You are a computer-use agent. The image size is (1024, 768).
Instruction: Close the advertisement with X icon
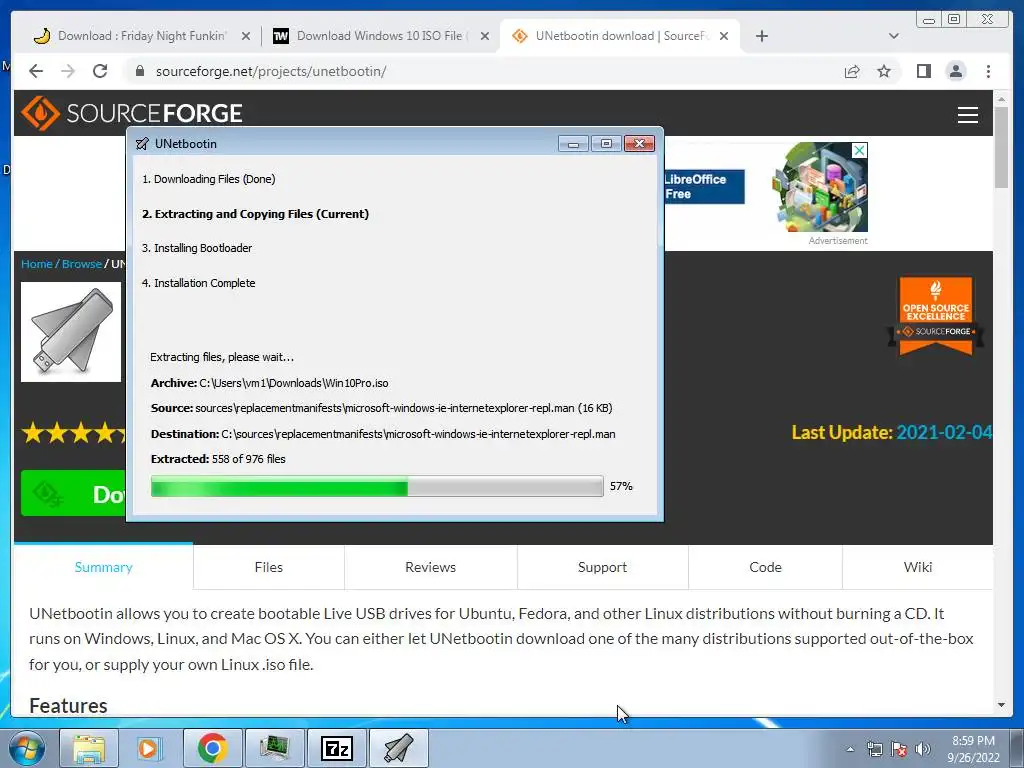click(860, 150)
